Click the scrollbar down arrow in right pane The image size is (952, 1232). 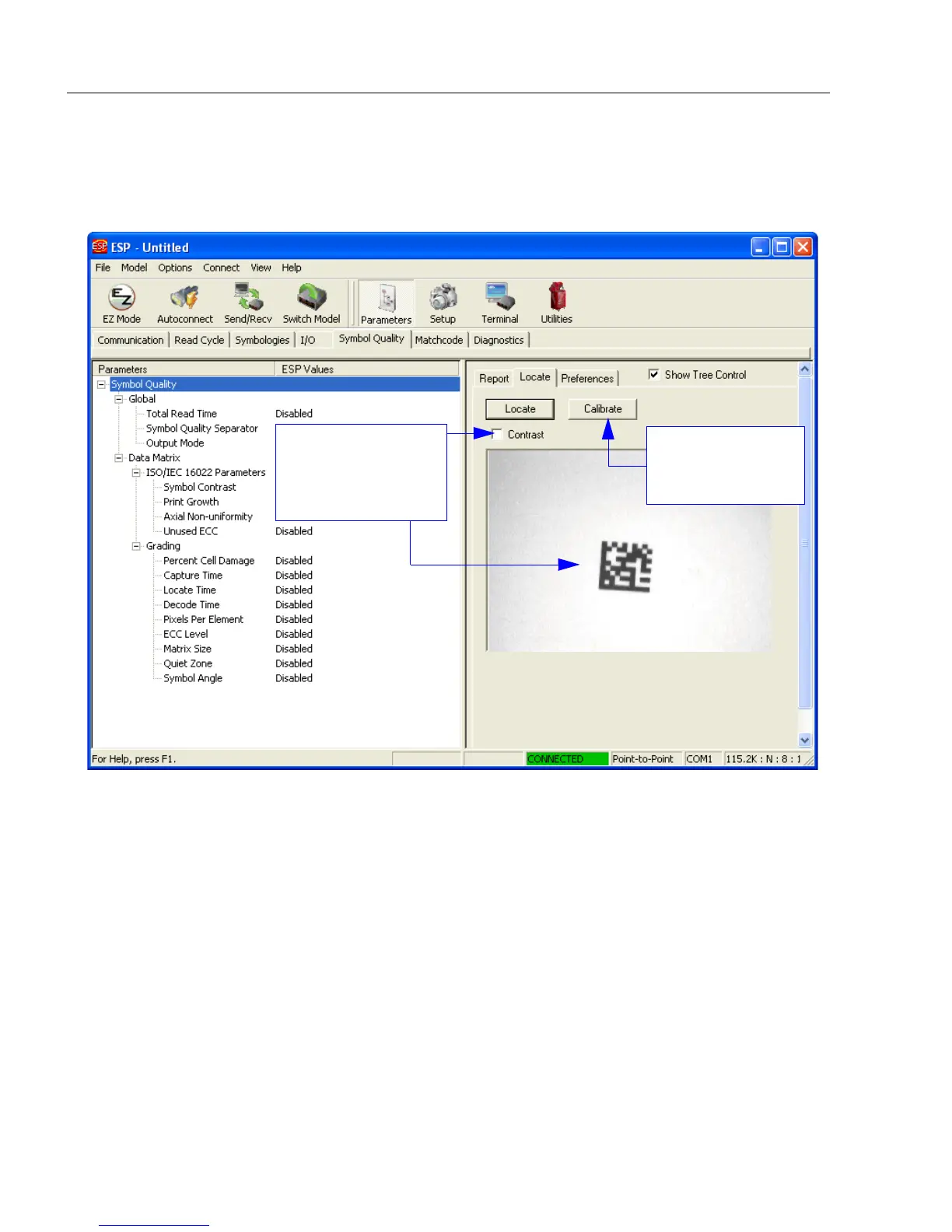point(805,740)
